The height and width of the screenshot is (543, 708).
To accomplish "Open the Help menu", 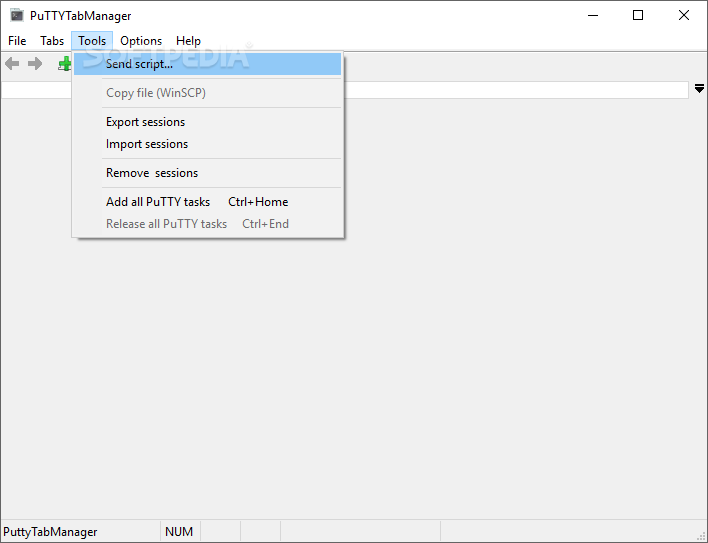I will pyautogui.click(x=188, y=41).
